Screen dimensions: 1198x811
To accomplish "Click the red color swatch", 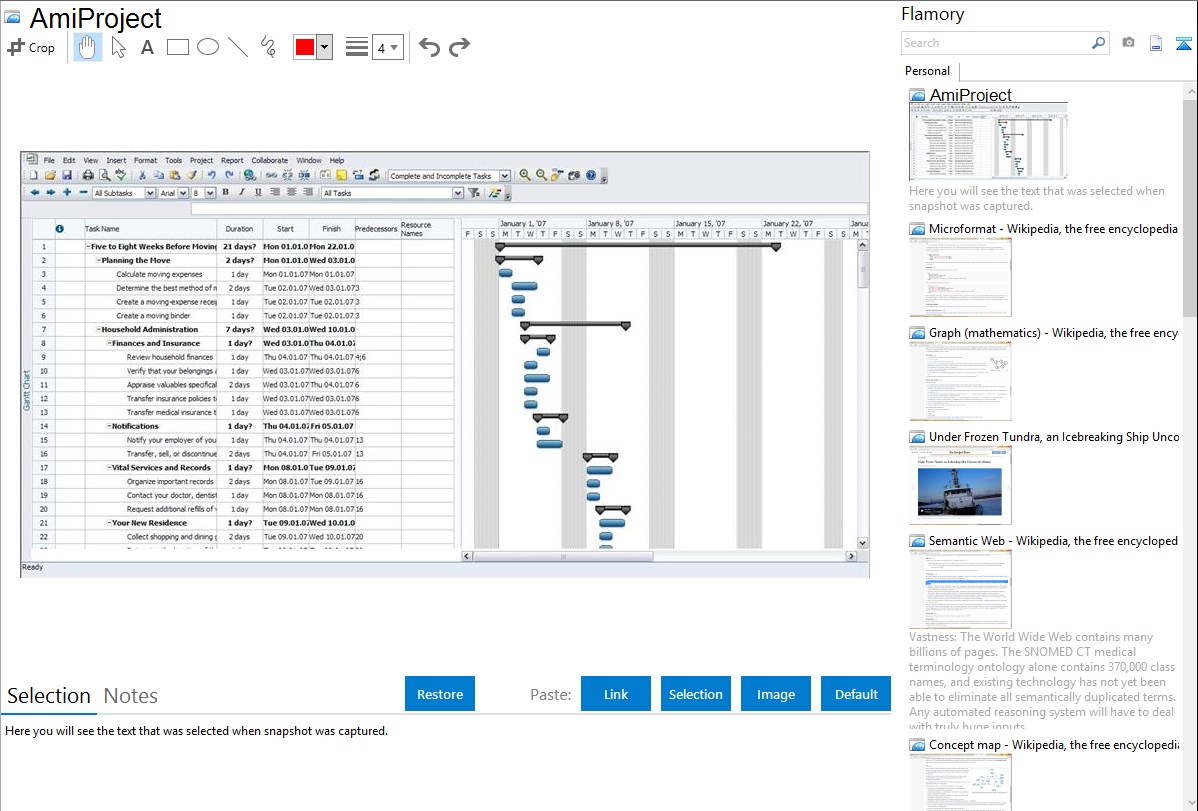I will (x=305, y=47).
